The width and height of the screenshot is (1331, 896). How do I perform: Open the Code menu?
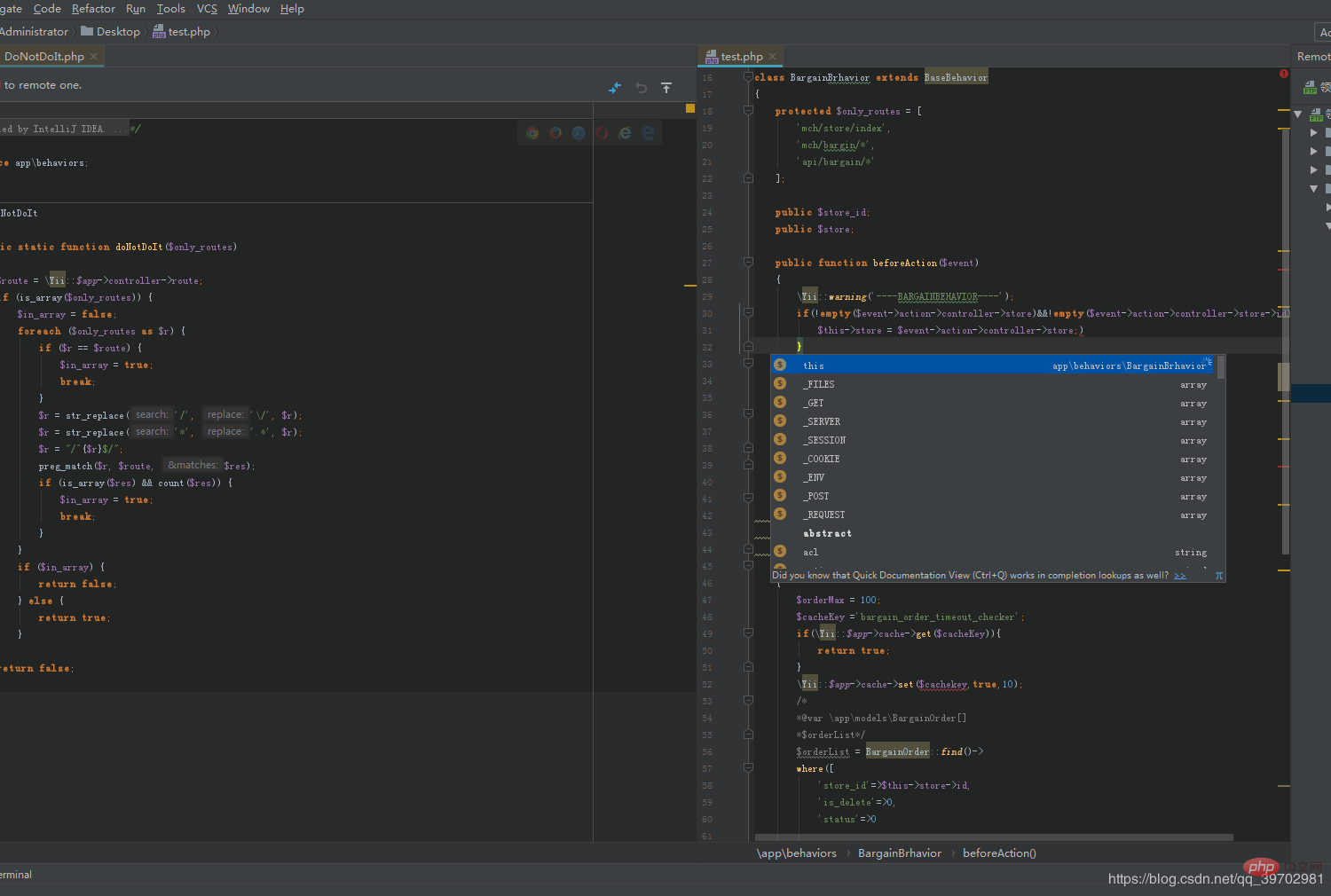(x=47, y=9)
